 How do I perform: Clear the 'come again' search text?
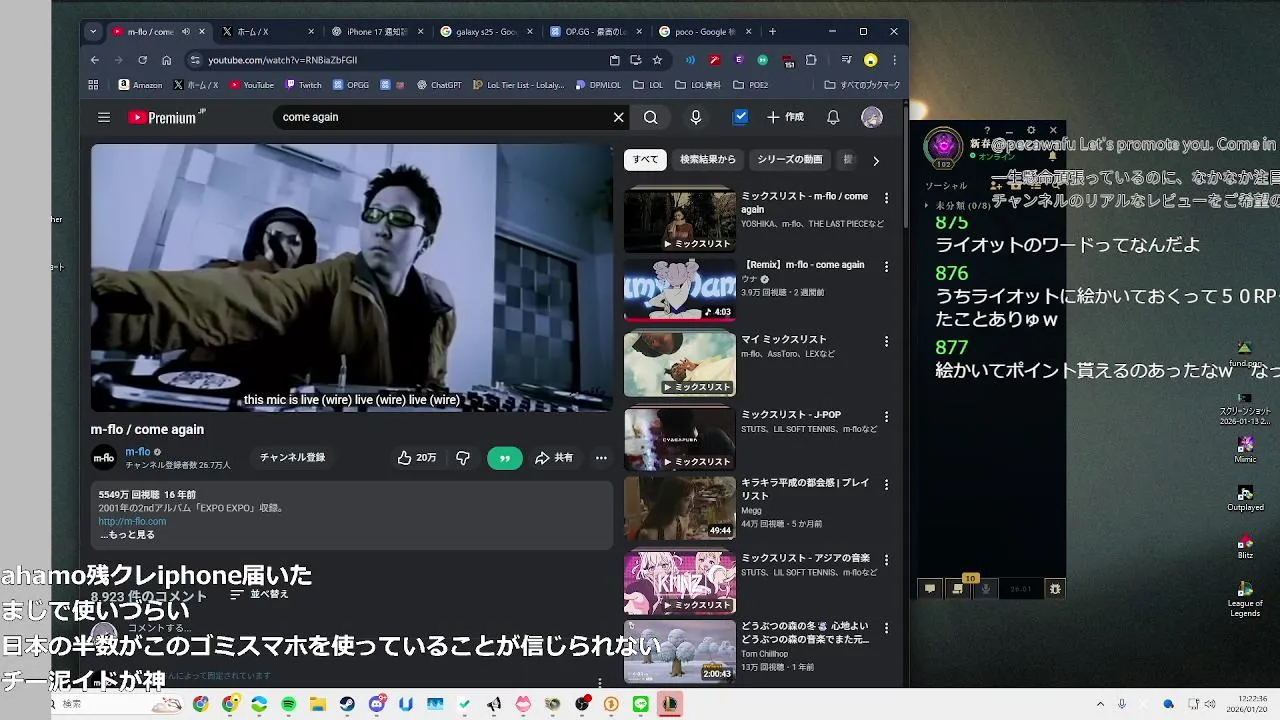[x=618, y=117]
